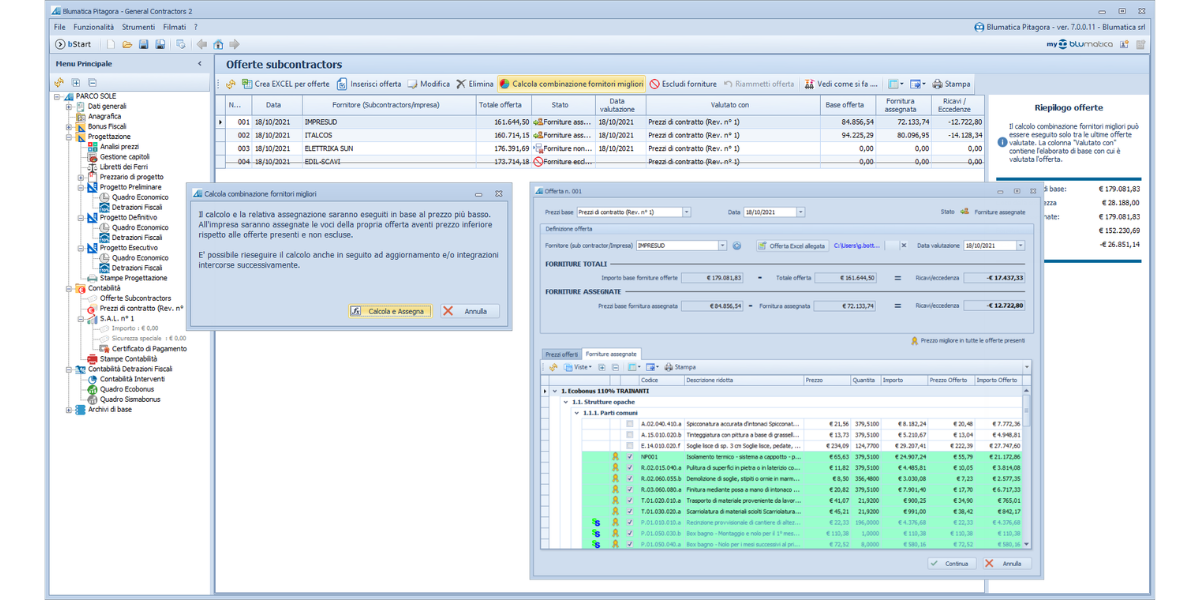The width and height of the screenshot is (1200, 600).
Task: Print the offers list with Stampa
Action: coord(950,84)
